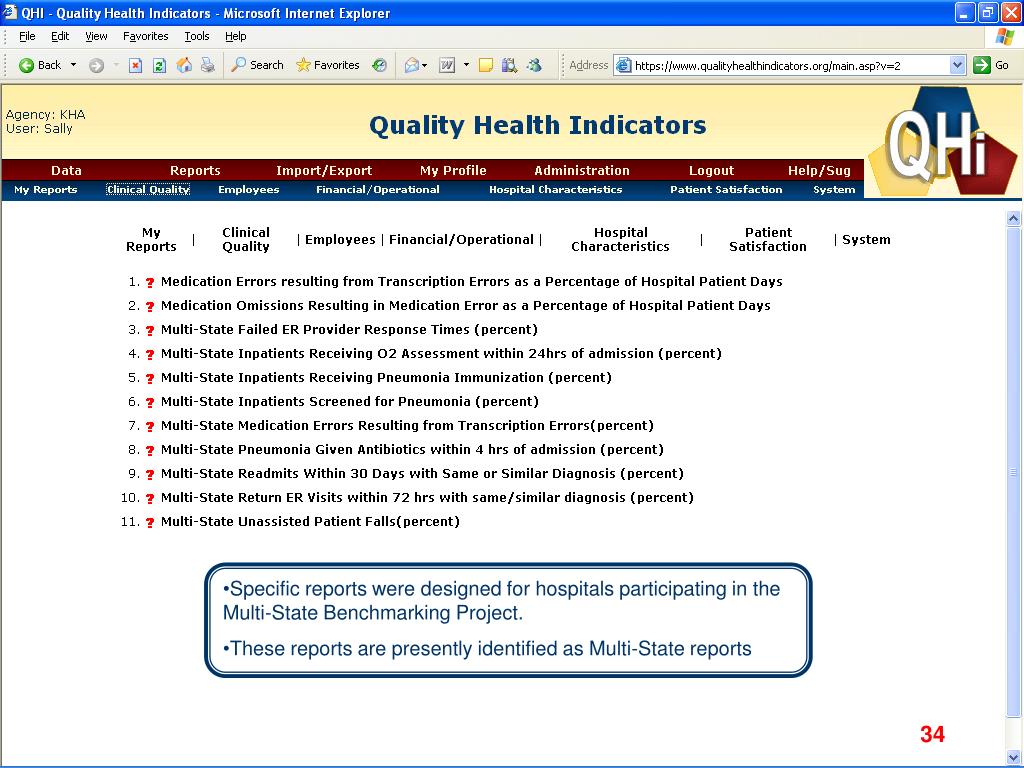The width and height of the screenshot is (1024, 768).
Task: Open the View menu
Action: tap(96, 36)
